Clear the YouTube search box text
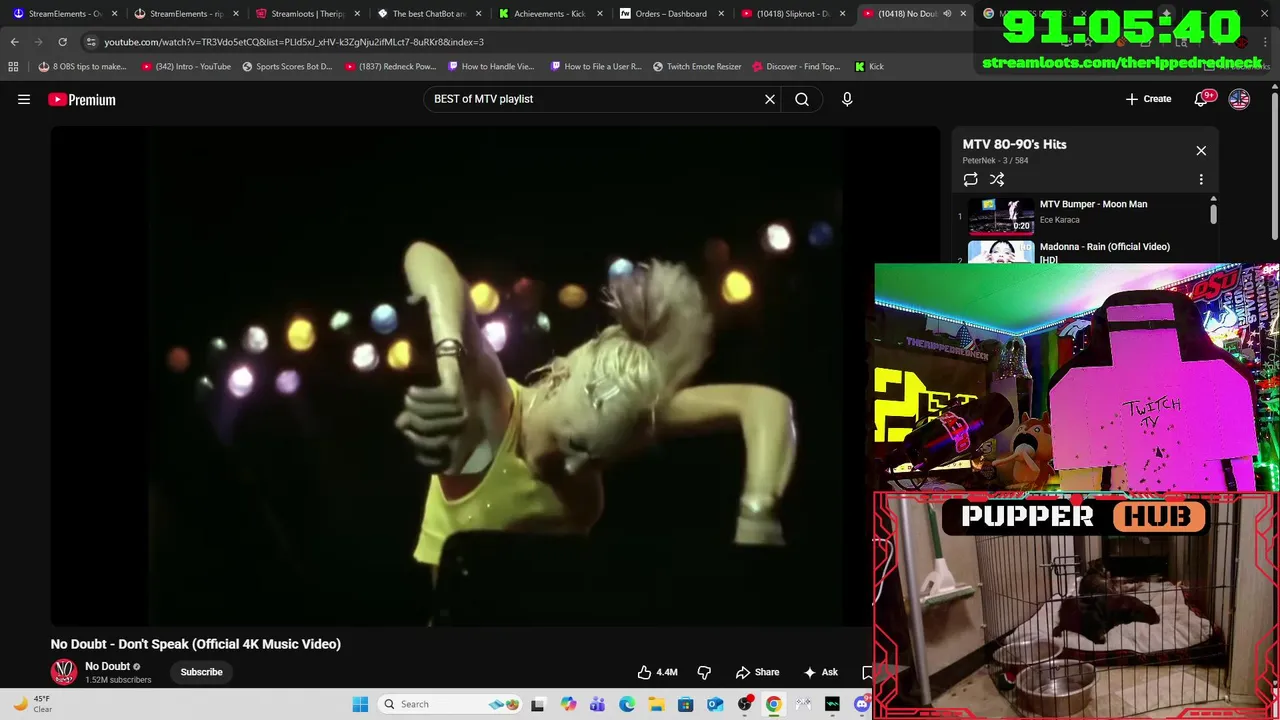Image resolution: width=1280 pixels, height=720 pixels. pos(770,99)
